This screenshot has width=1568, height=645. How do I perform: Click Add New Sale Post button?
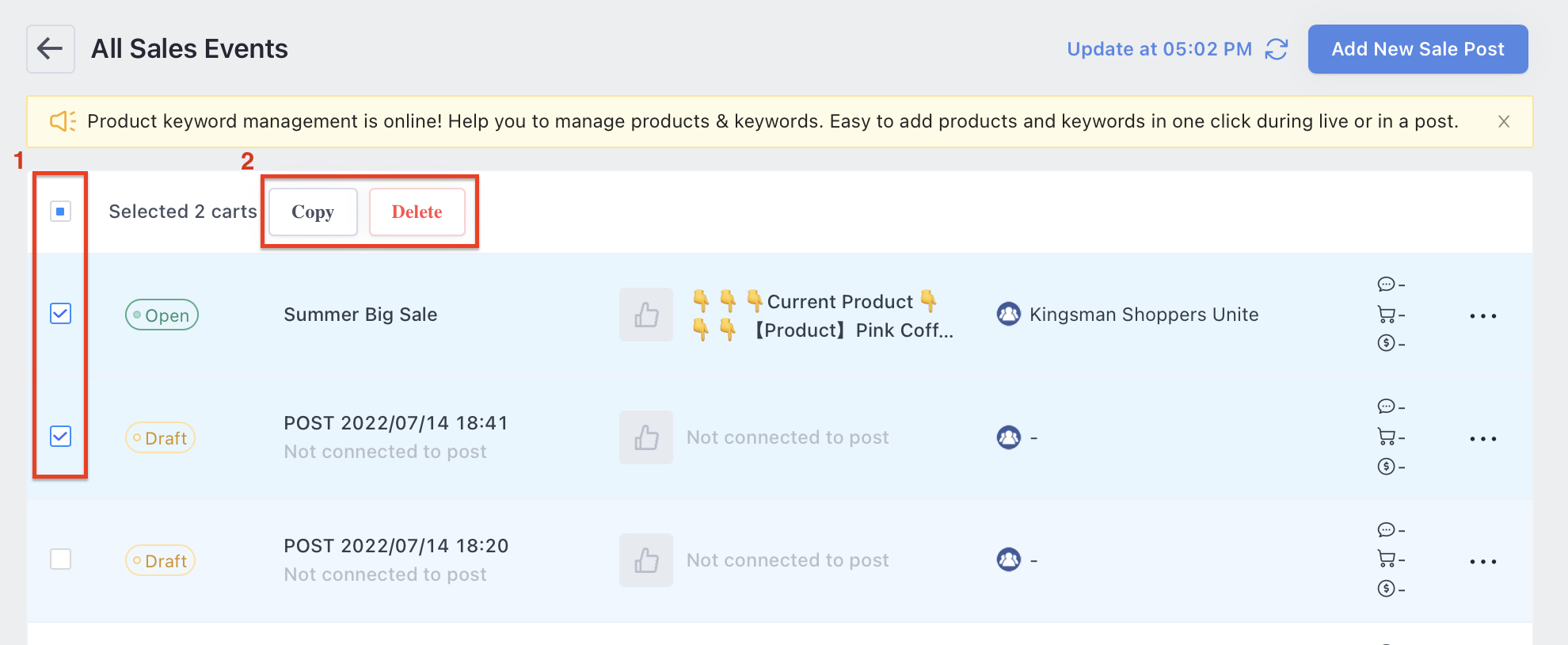pos(1418,49)
